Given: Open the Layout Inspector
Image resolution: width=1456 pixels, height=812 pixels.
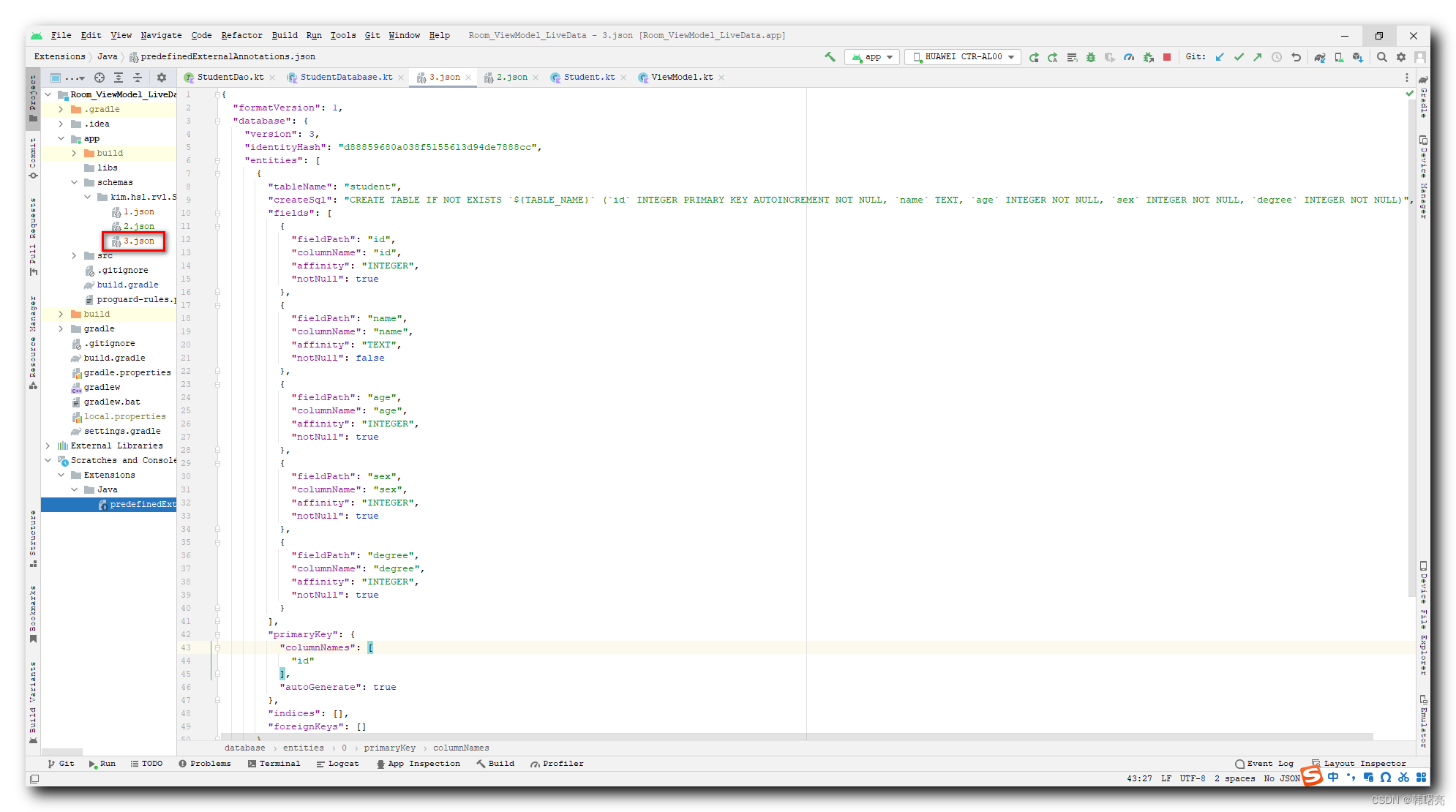Looking at the screenshot, I should [1359, 764].
